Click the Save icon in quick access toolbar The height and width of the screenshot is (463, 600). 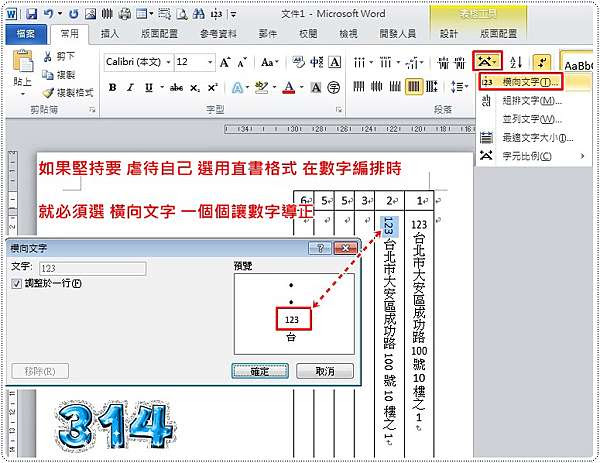(31, 14)
